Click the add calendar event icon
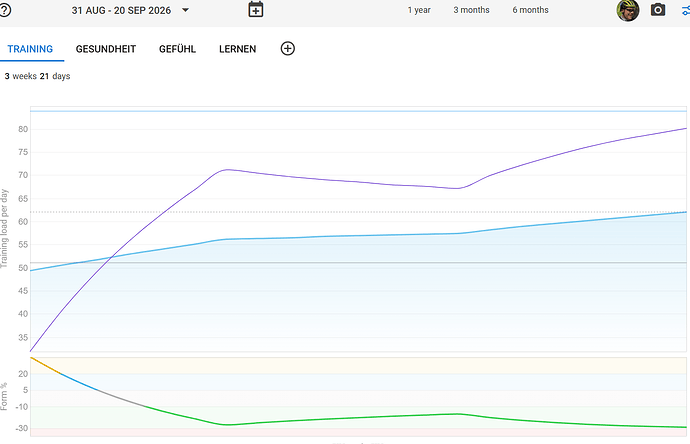 point(256,10)
